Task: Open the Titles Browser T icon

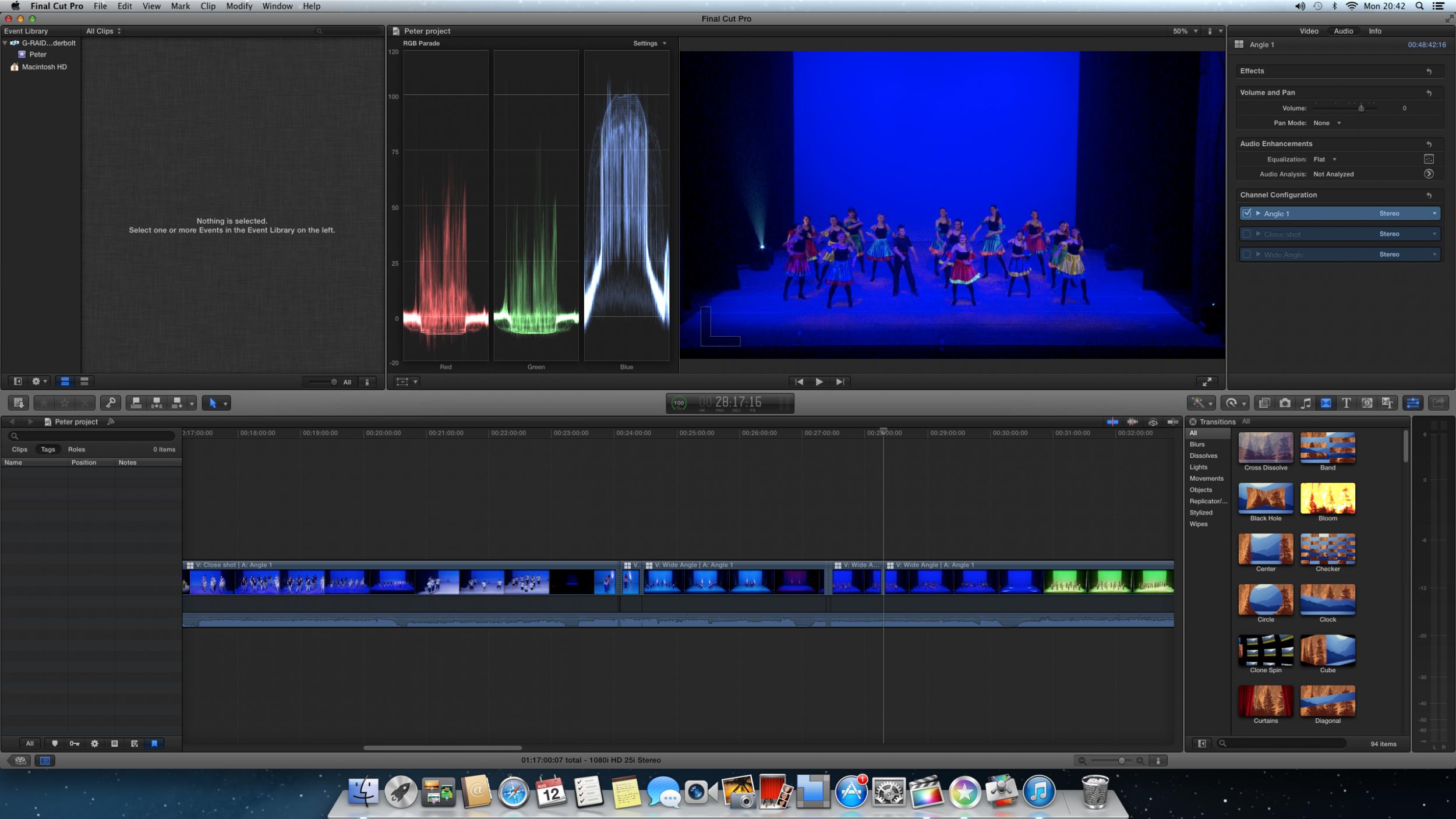Action: tap(1346, 403)
